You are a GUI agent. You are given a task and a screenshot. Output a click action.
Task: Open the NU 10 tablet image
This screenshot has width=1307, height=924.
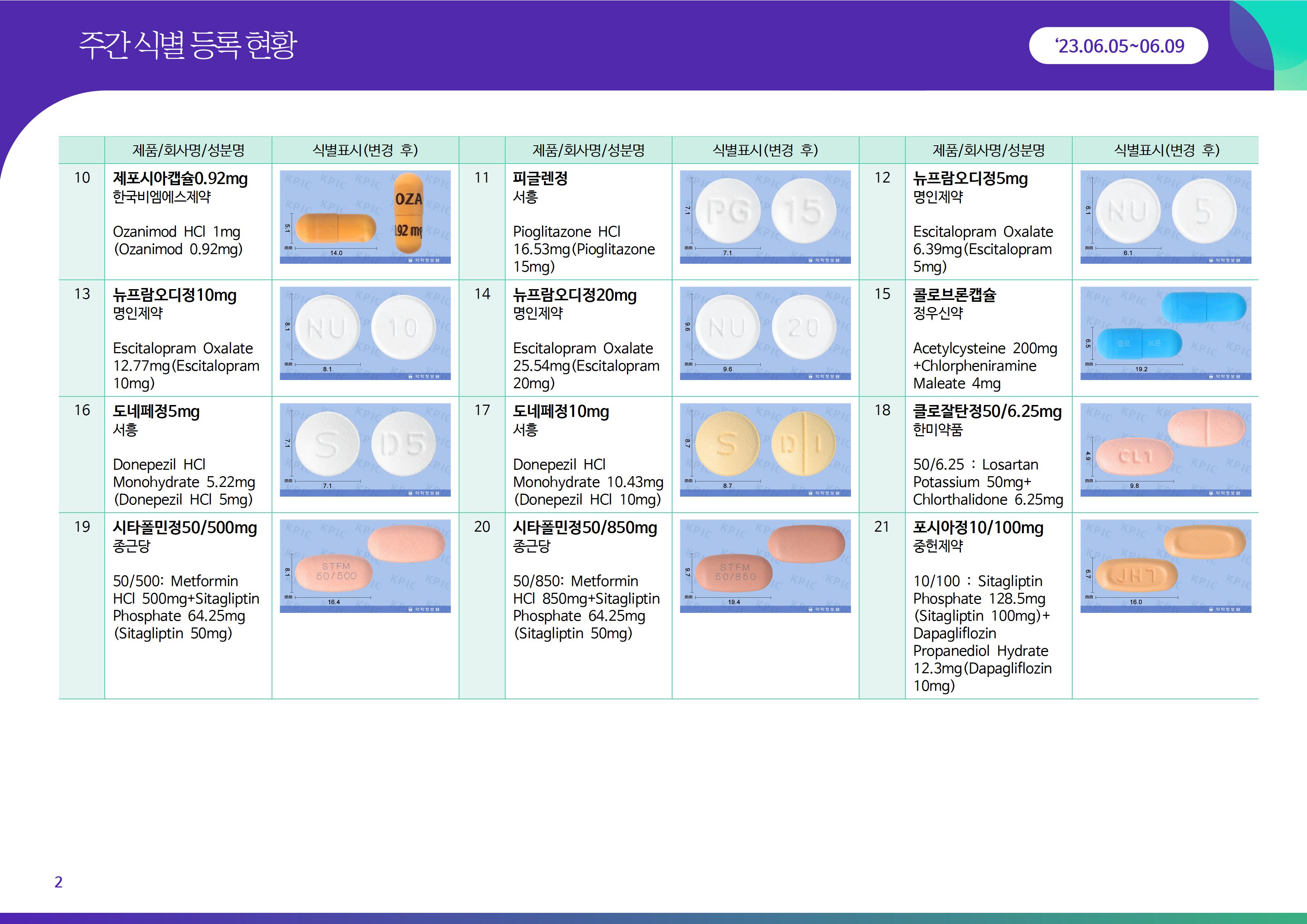tap(365, 333)
